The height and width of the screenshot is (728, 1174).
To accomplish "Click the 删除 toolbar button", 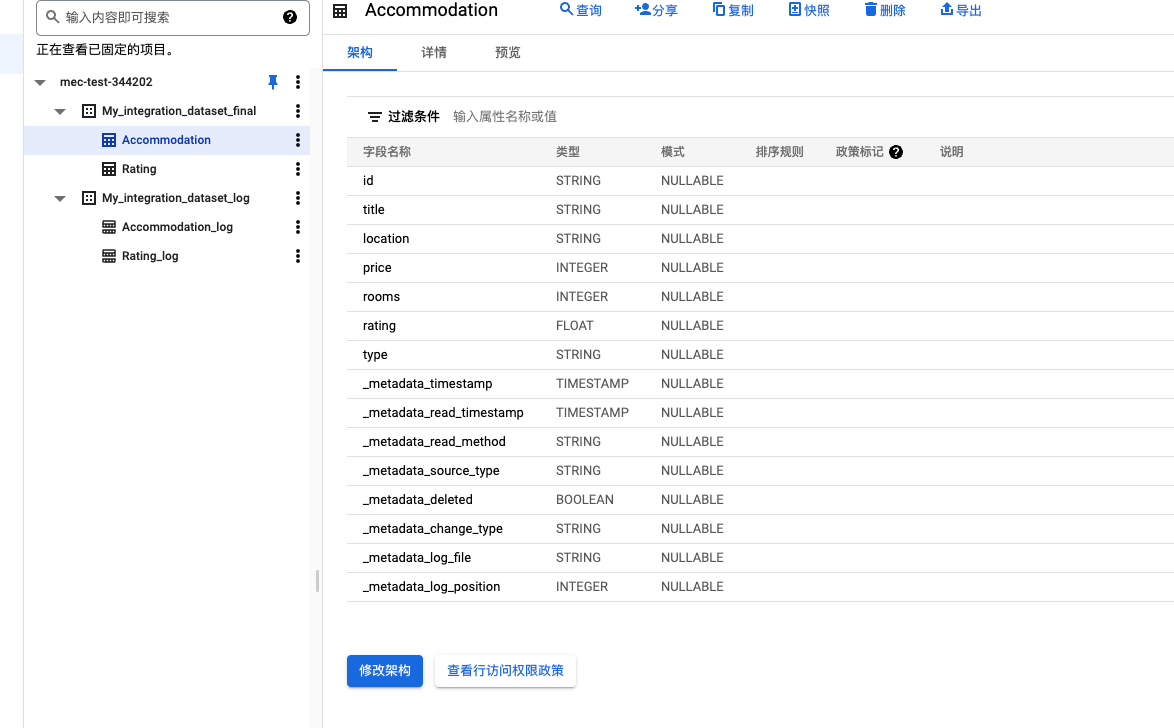I will [885, 10].
